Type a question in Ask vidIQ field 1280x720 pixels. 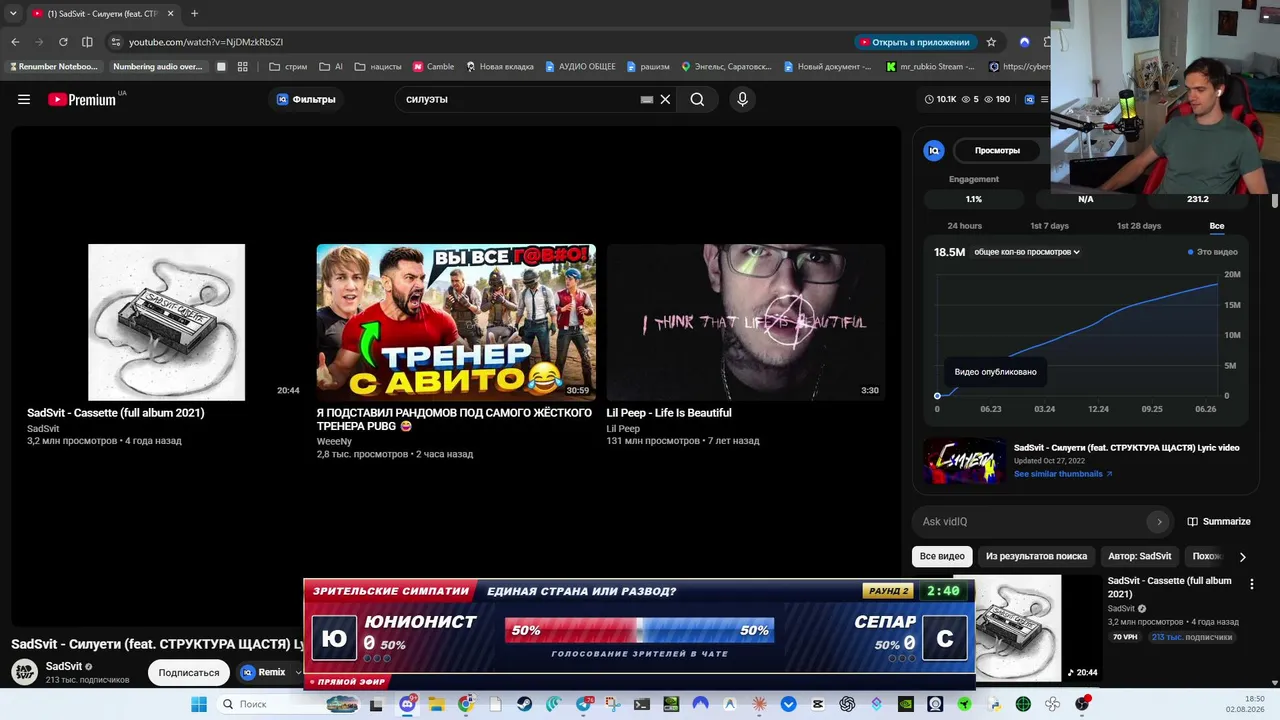(1030, 521)
